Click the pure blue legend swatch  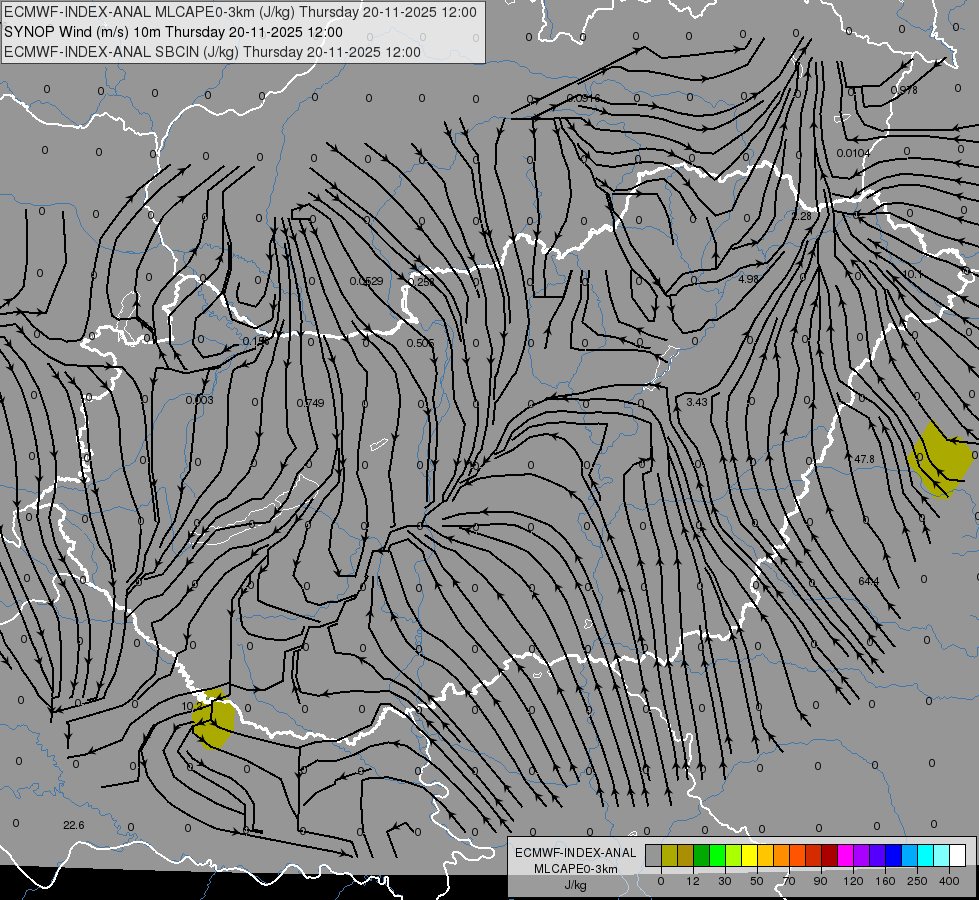(894, 855)
